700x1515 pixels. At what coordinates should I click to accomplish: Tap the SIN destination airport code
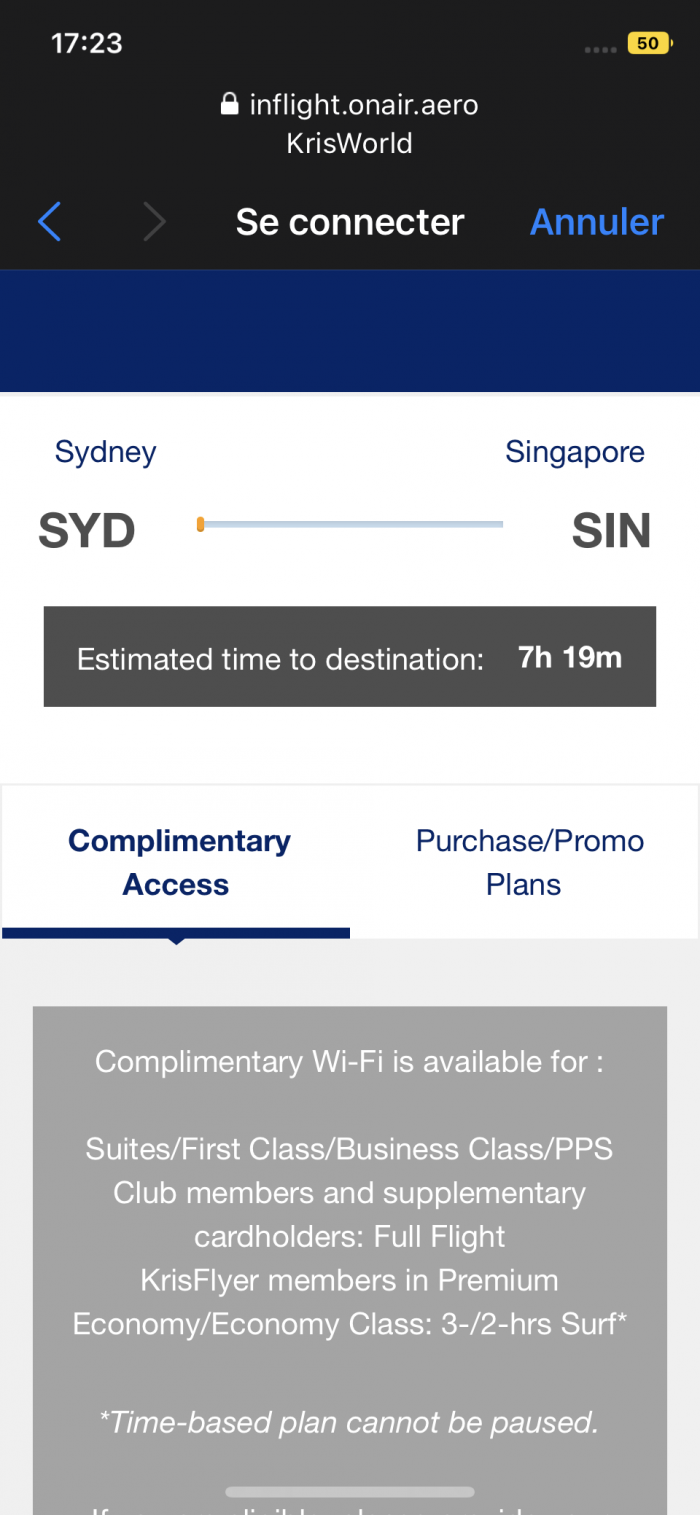(x=611, y=531)
